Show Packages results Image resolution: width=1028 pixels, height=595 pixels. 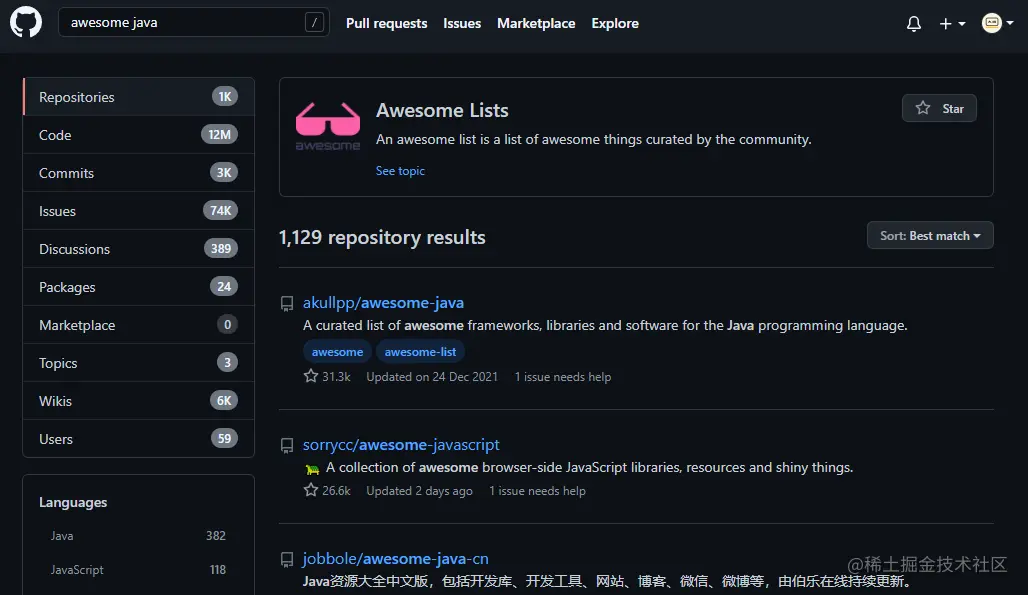(139, 287)
